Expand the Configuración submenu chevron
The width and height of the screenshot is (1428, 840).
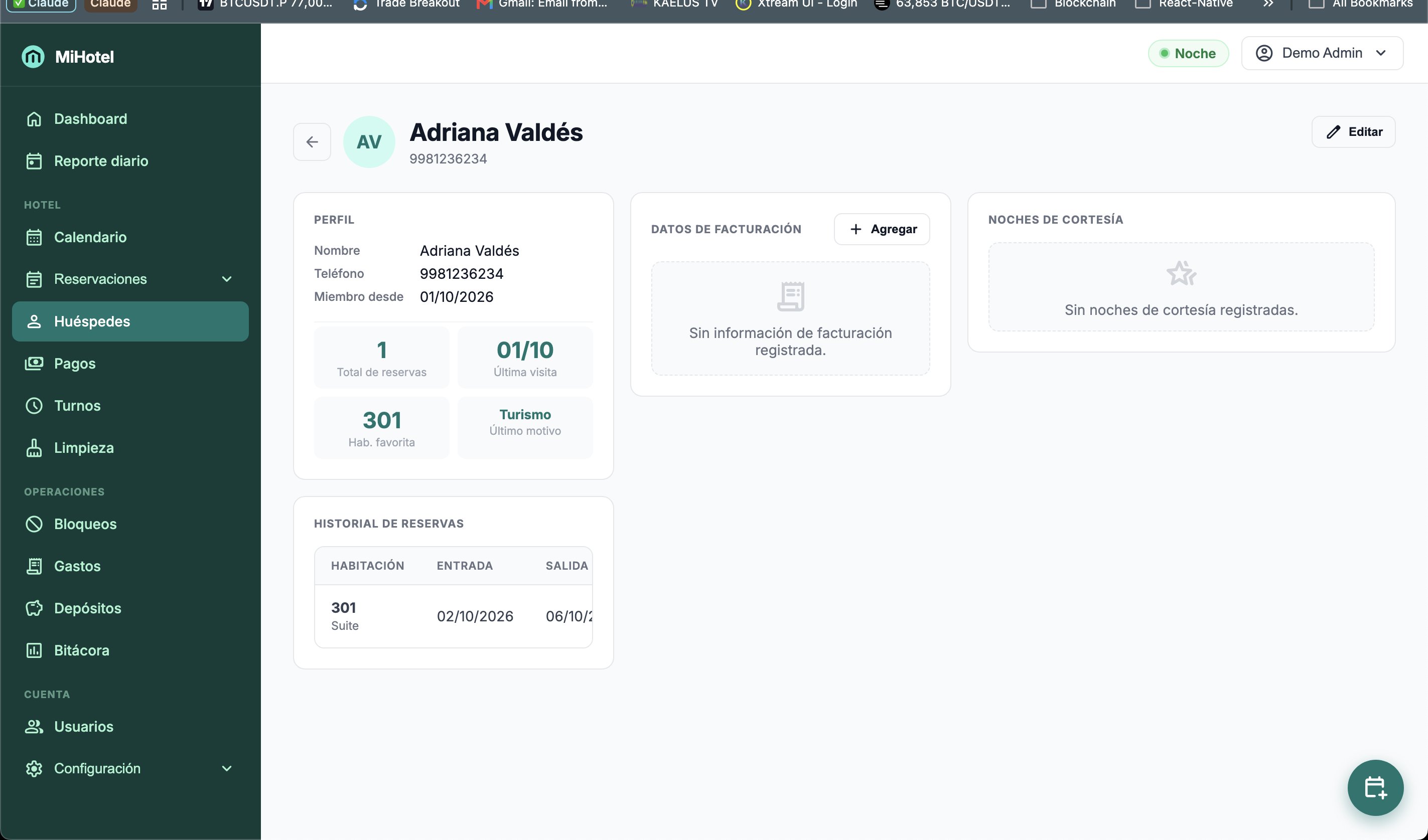(x=227, y=768)
